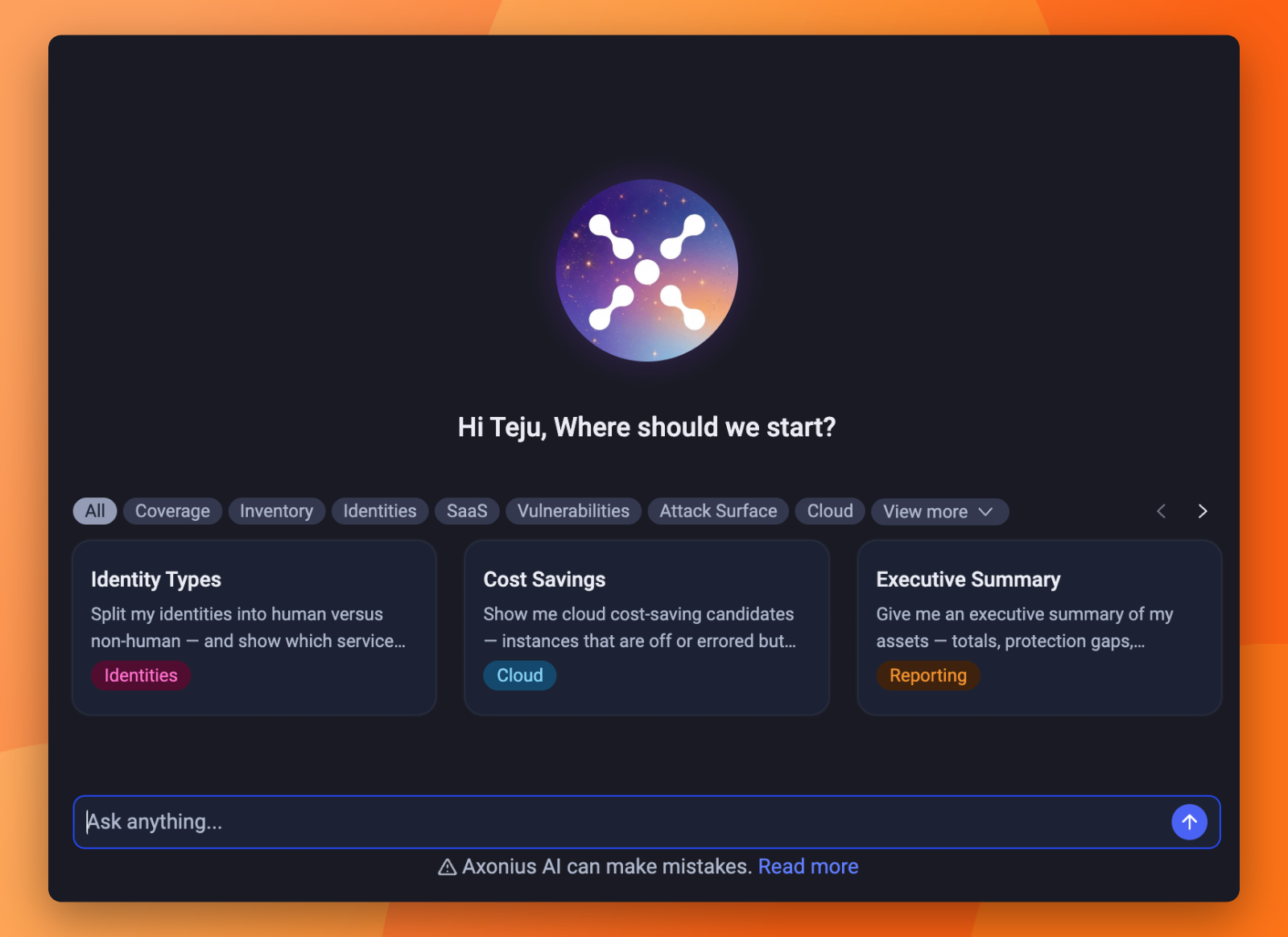The width and height of the screenshot is (1288, 937).
Task: Choose the SaaS category chip
Action: [x=467, y=511]
